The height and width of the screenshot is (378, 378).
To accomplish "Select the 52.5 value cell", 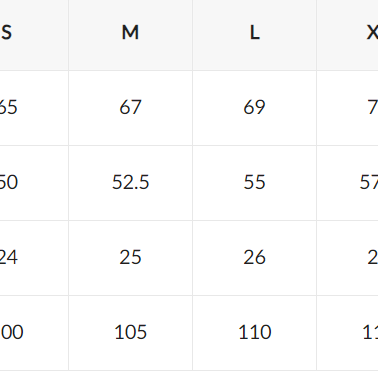I will click(x=130, y=183).
